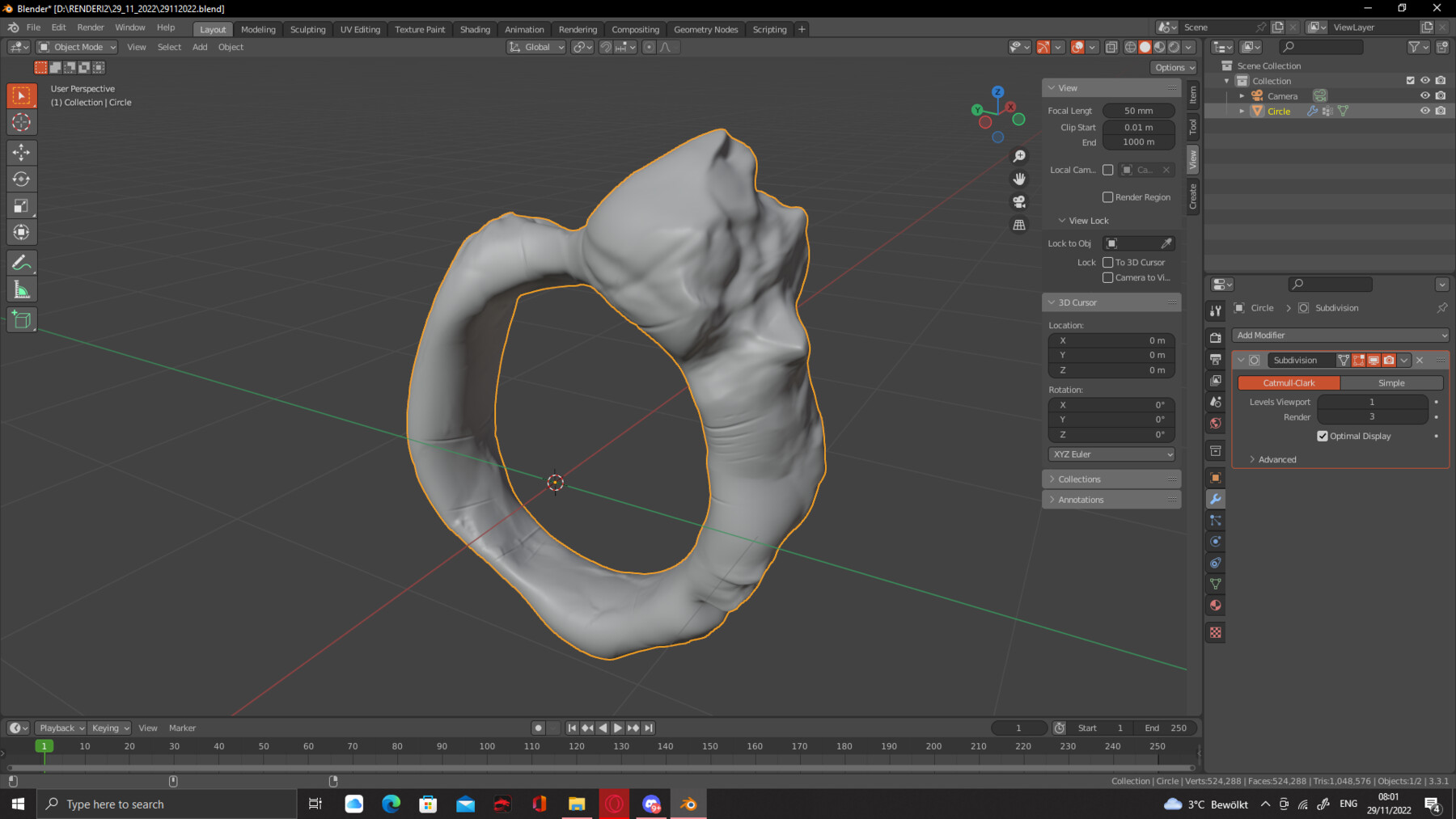Launch Blender from the taskbar
Image resolution: width=1456 pixels, height=819 pixels.
click(688, 803)
